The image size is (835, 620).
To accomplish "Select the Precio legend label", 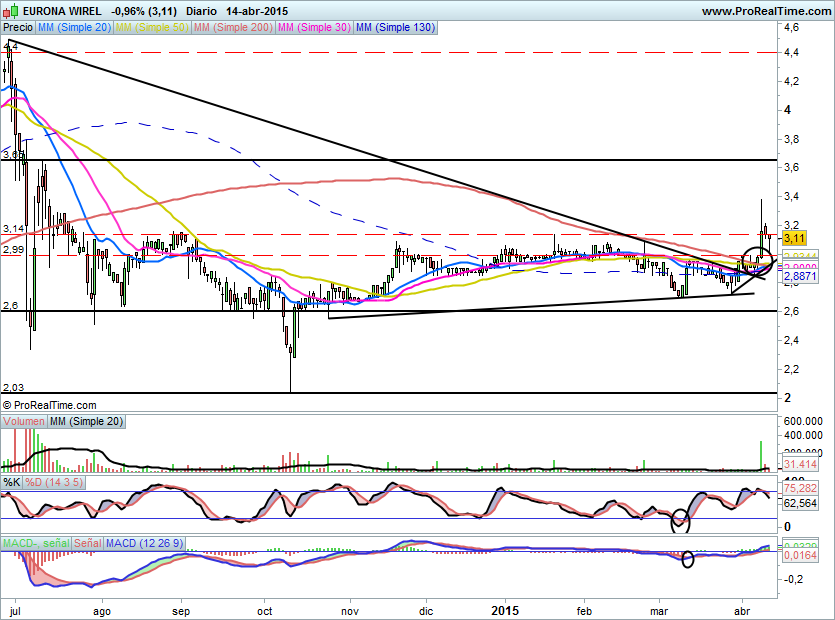I will [16, 28].
